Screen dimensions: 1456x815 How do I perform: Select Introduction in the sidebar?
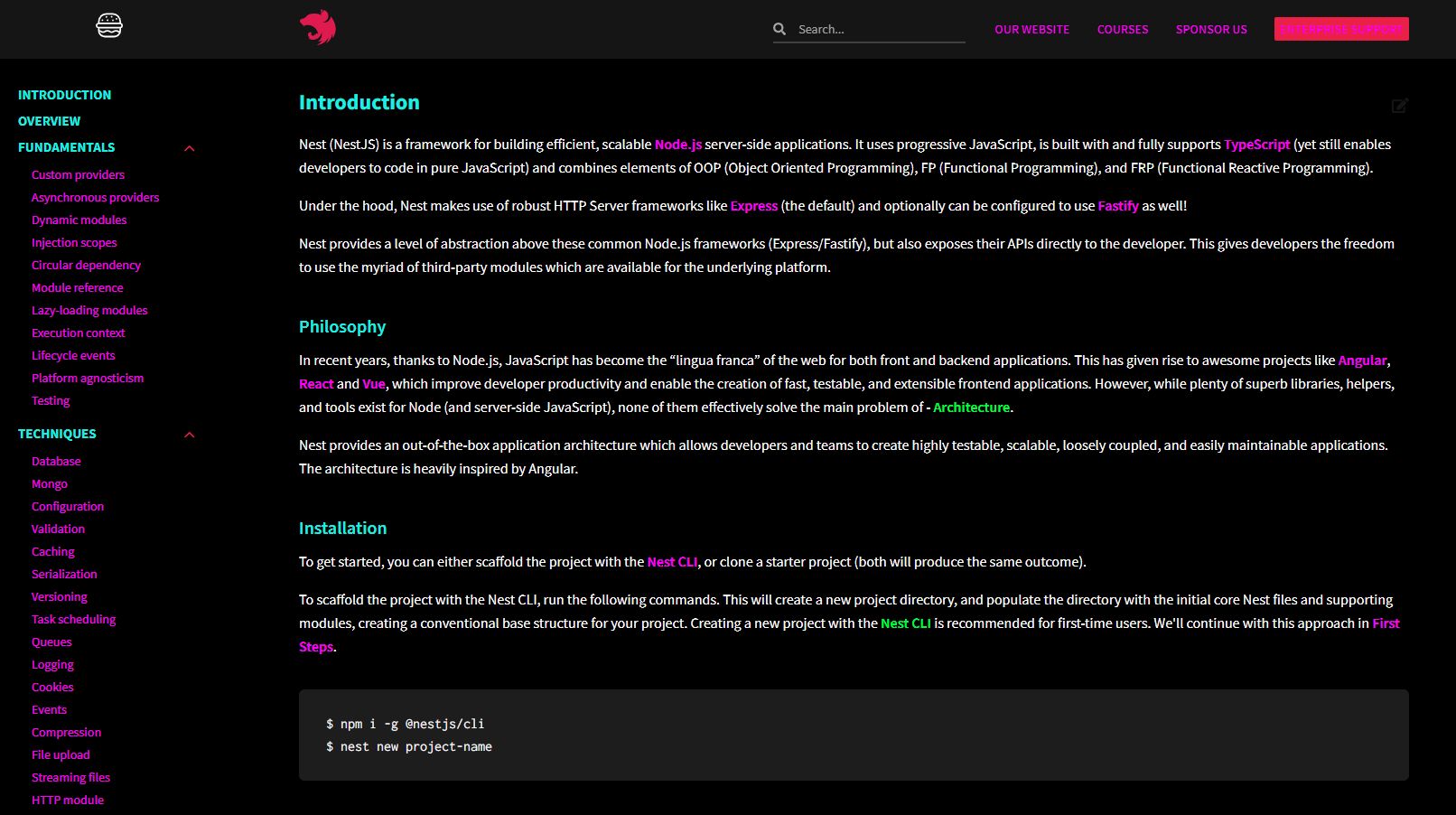tap(65, 95)
